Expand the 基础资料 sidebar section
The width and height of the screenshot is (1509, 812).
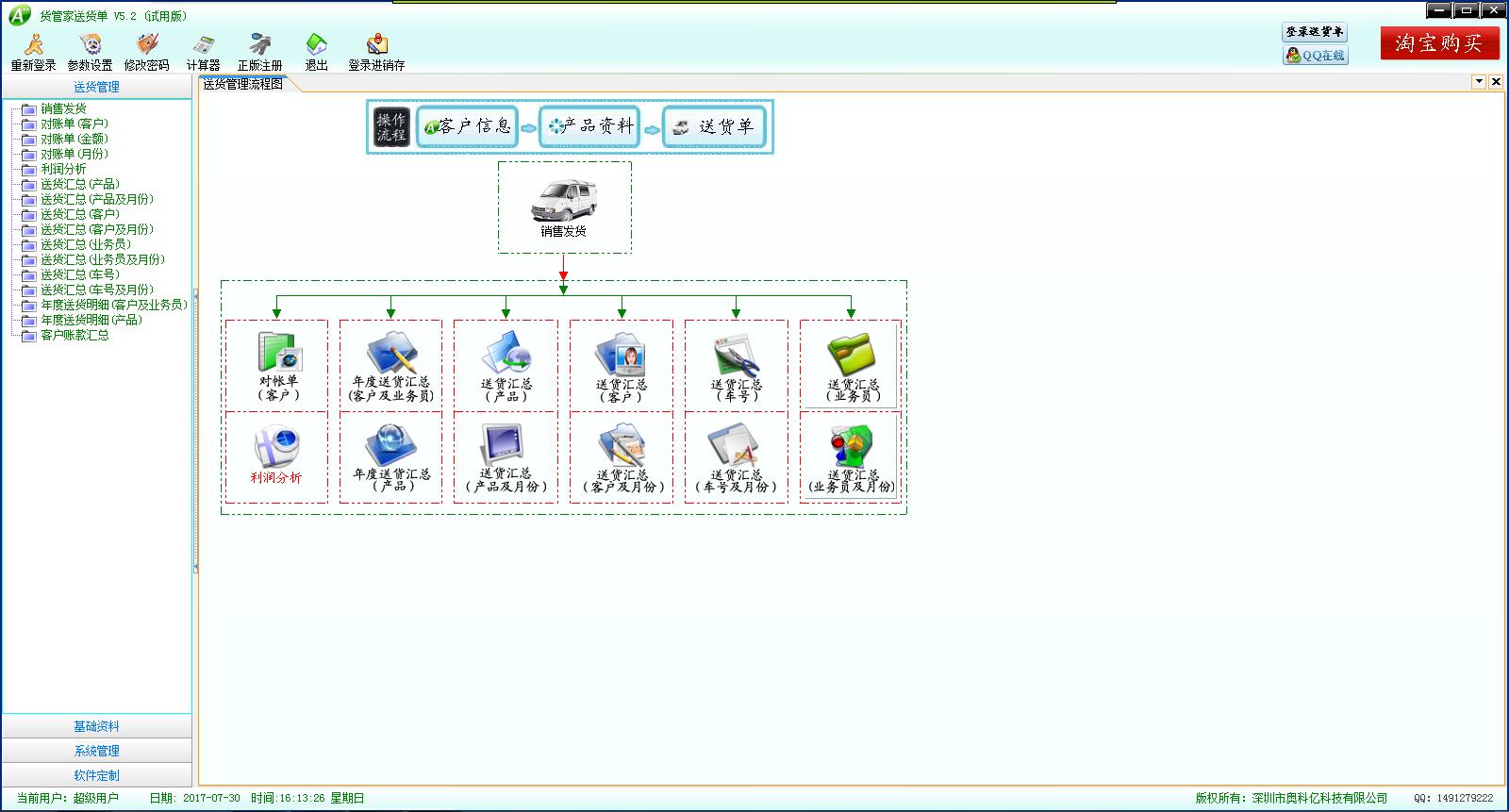click(x=97, y=726)
